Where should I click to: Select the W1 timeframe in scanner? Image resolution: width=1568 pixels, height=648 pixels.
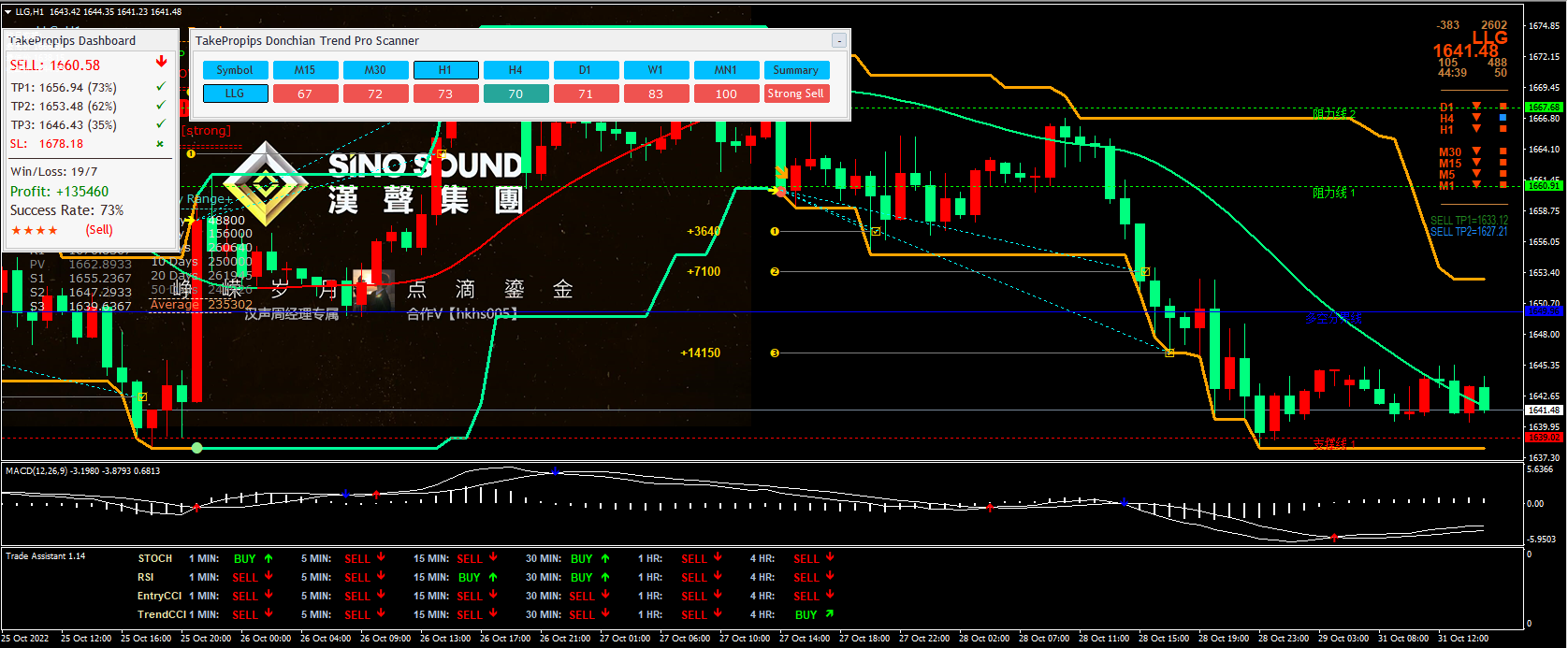(656, 70)
